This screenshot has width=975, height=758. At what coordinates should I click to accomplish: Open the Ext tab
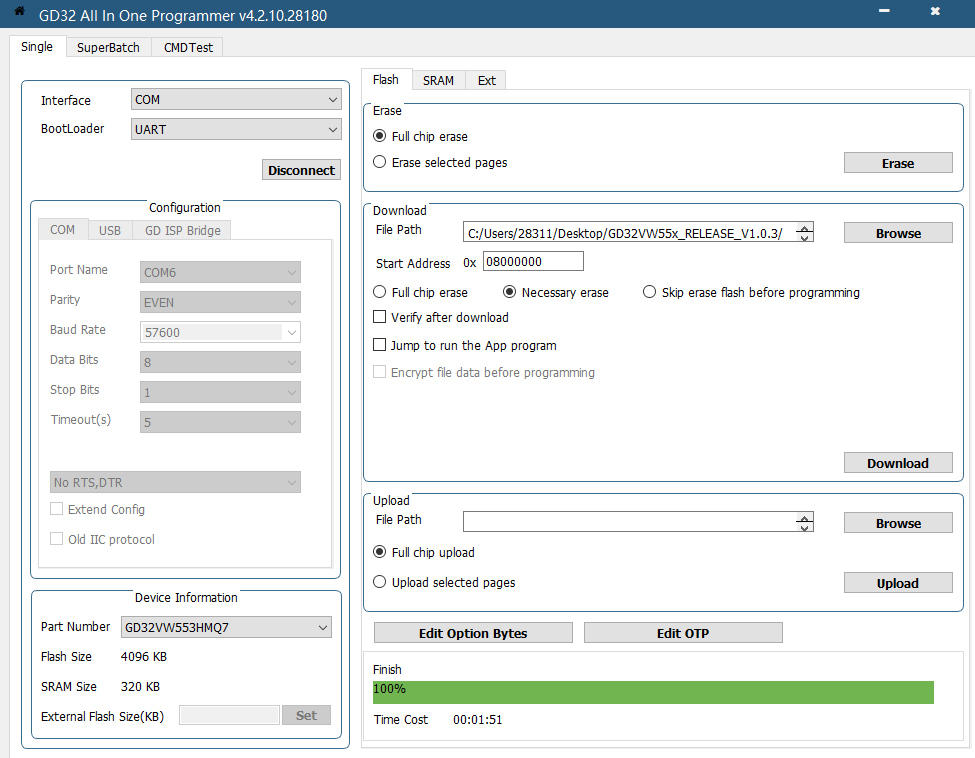486,80
